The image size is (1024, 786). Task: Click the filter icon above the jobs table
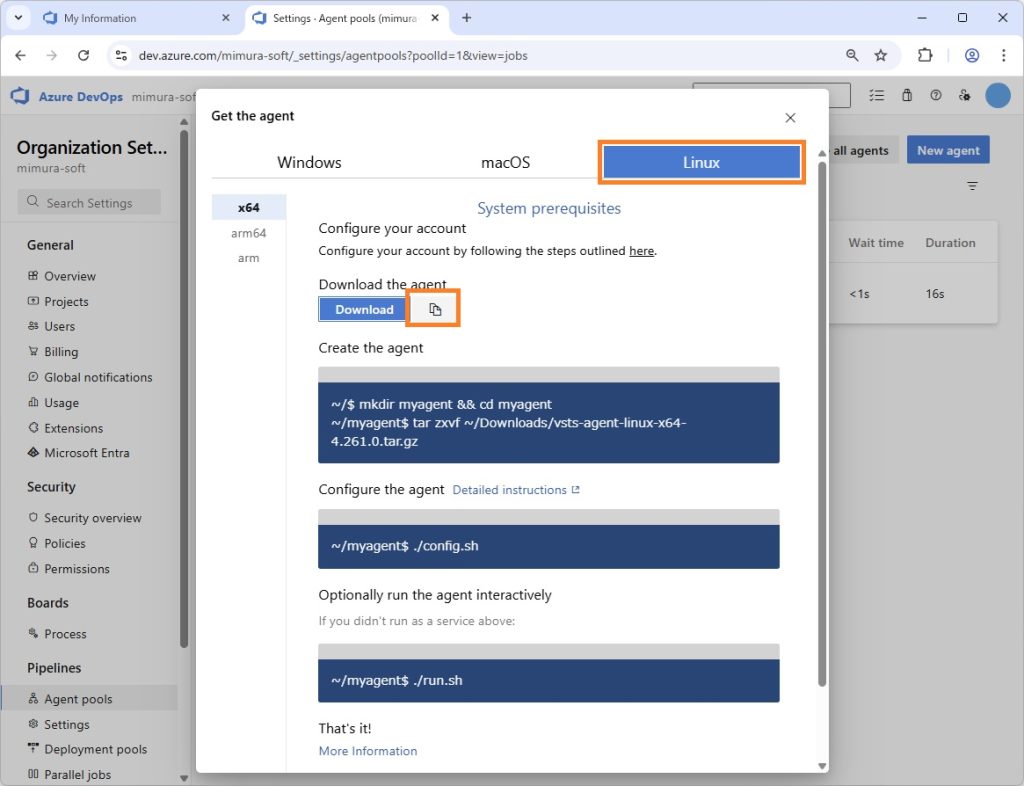(972, 186)
